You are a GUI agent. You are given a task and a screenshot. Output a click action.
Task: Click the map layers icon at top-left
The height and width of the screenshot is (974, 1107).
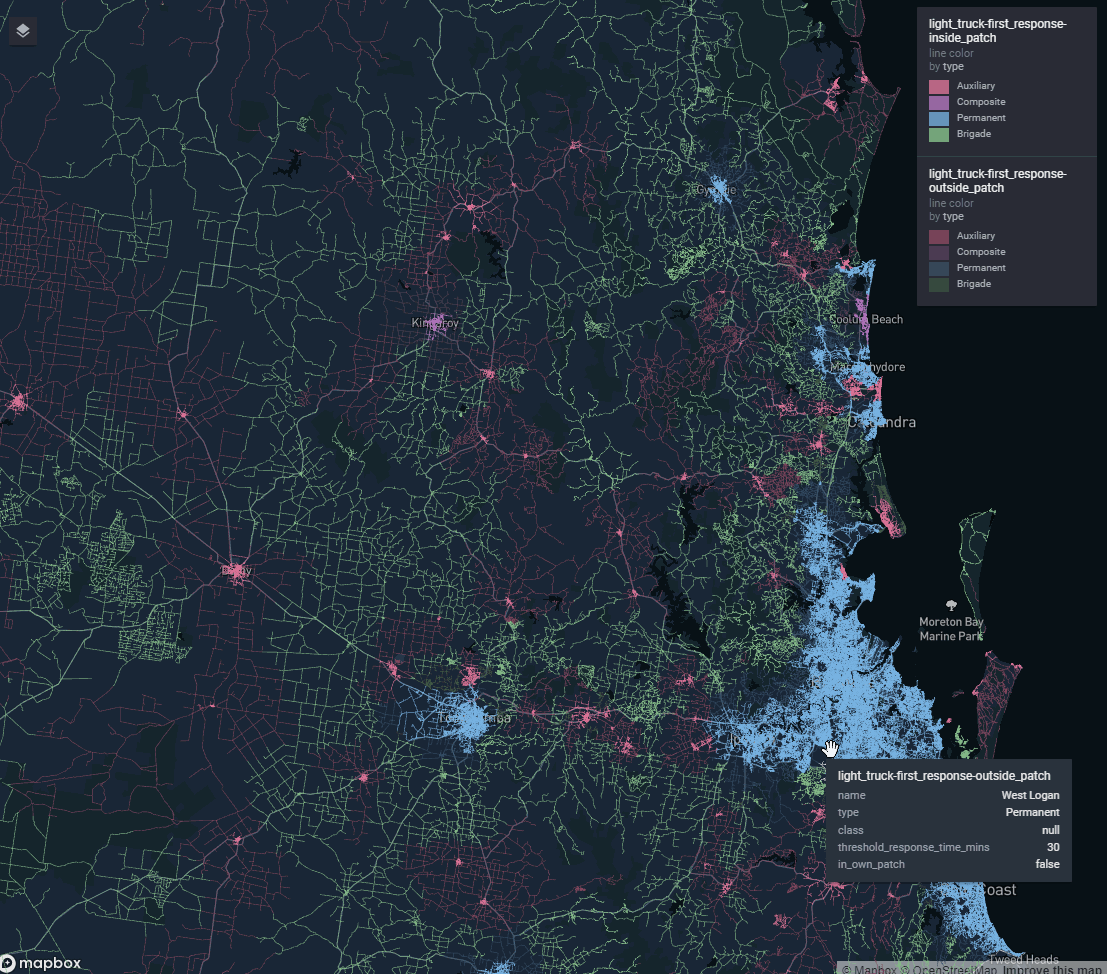(x=22, y=31)
